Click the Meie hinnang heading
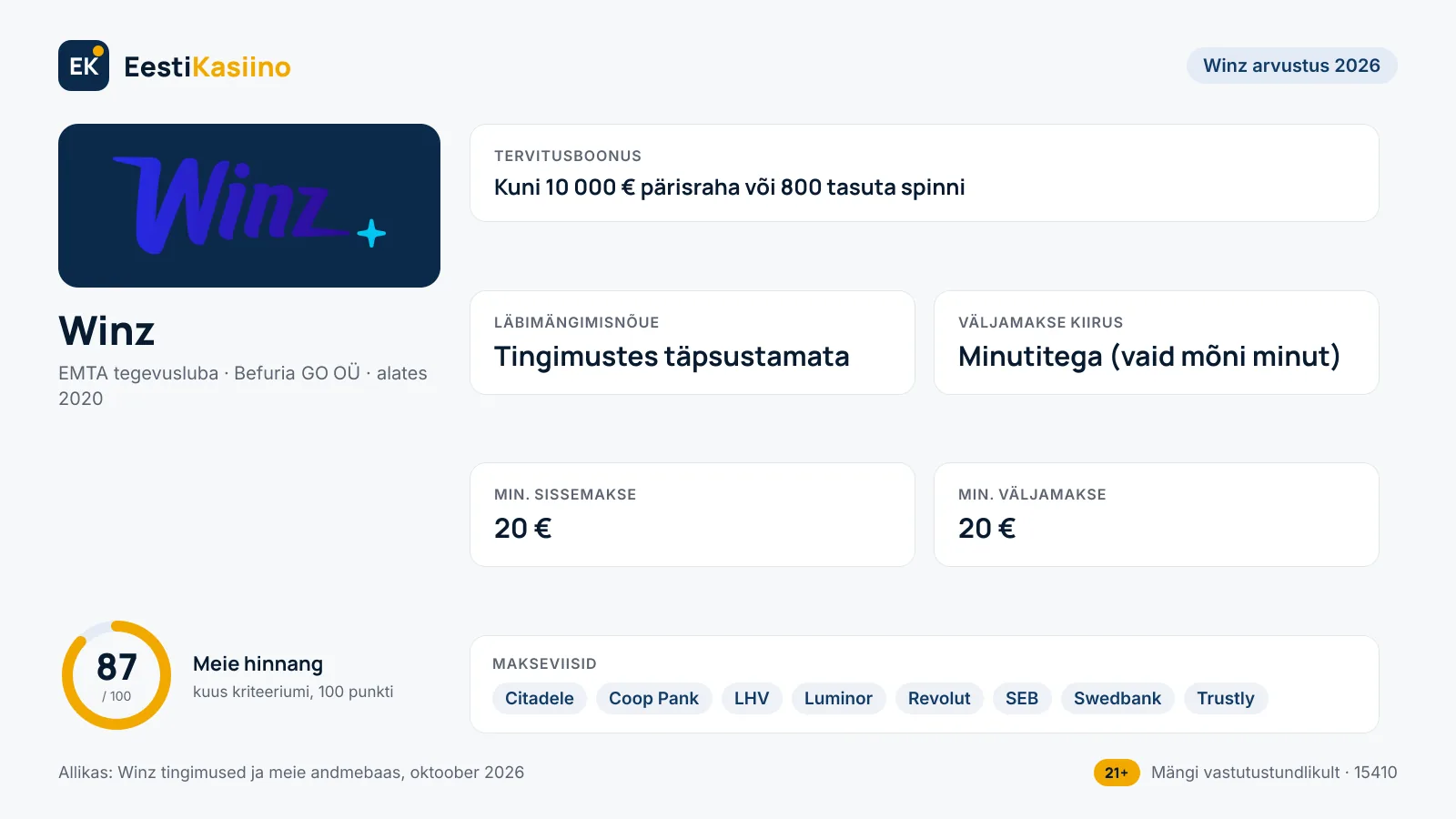This screenshot has width=1456, height=819. (x=258, y=664)
